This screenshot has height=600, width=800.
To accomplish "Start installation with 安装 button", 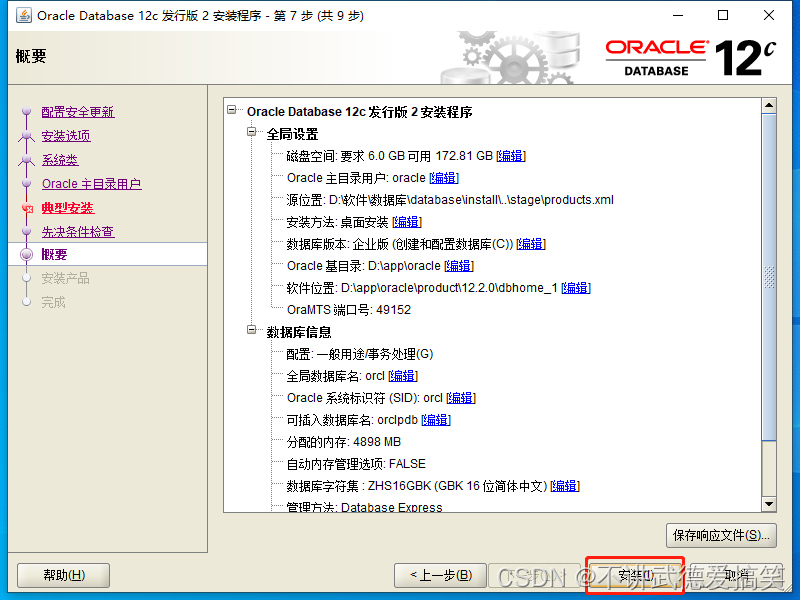I will pos(635,576).
